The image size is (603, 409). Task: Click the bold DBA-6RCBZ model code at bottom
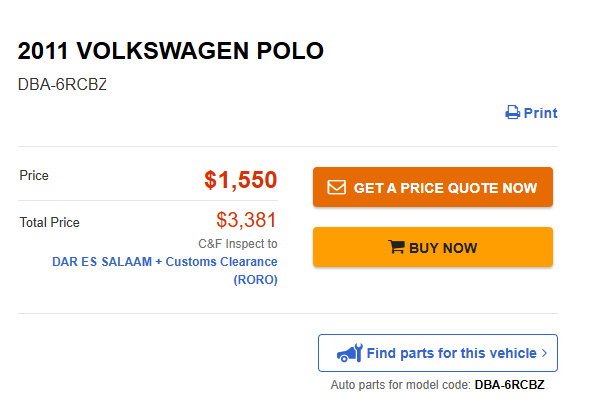click(x=509, y=384)
